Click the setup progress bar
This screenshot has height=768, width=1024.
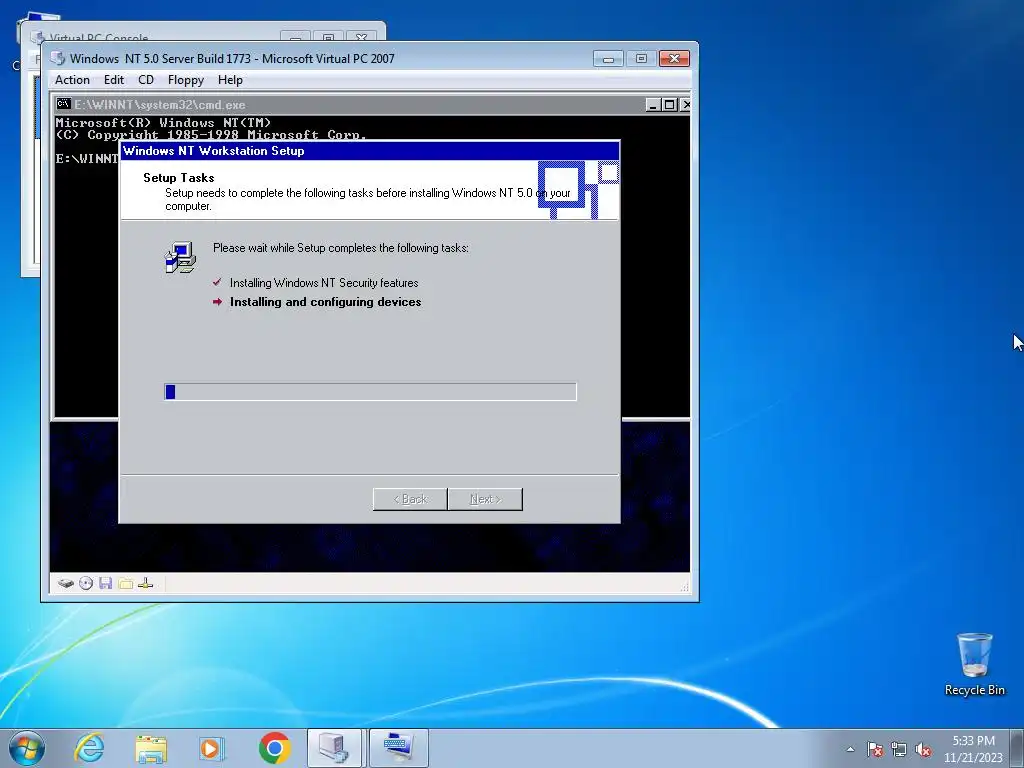pos(370,392)
